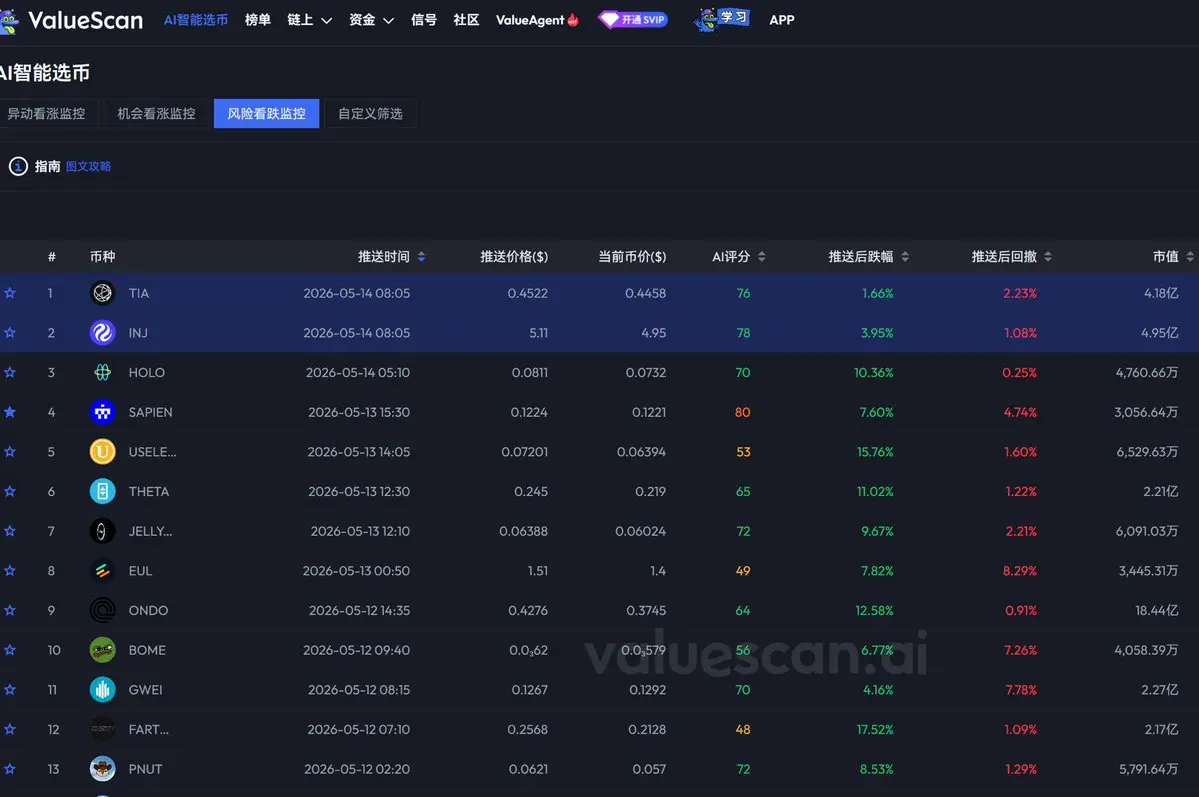This screenshot has height=797, width=1199.
Task: Click the ValueScan logo
Action: click(72, 20)
